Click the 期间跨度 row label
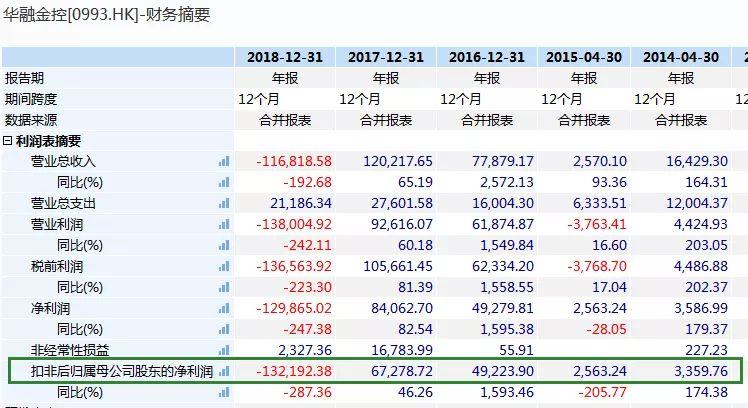This screenshot has width=748, height=408. pos(31,99)
